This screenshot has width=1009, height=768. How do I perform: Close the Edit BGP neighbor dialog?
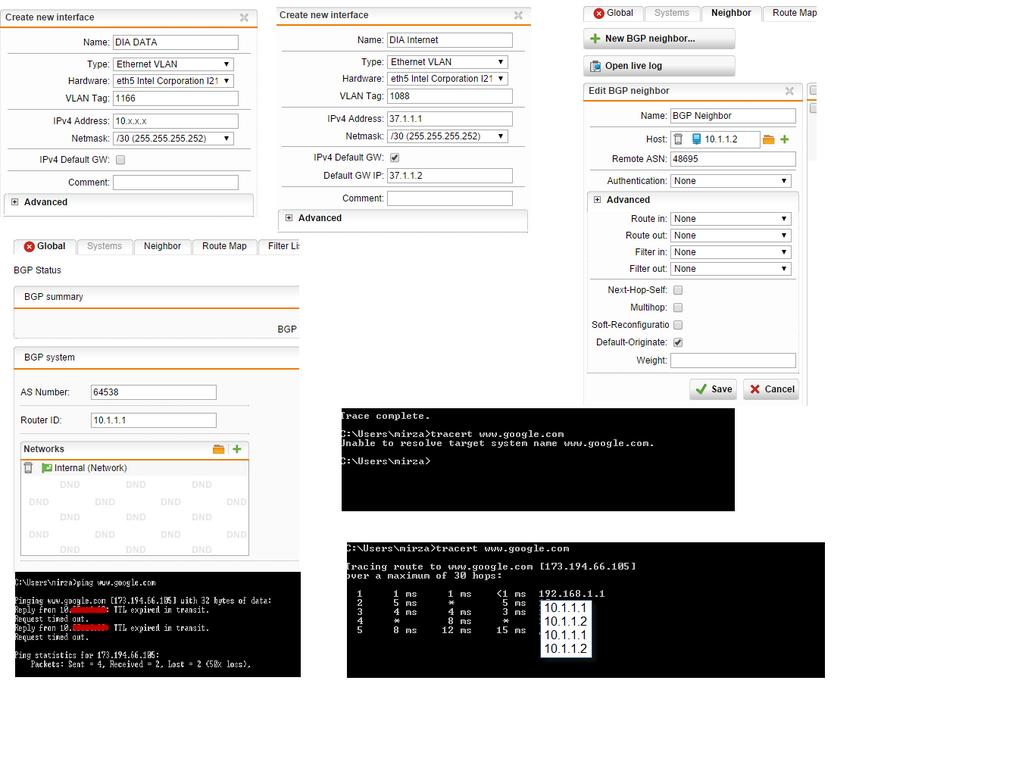(x=790, y=91)
